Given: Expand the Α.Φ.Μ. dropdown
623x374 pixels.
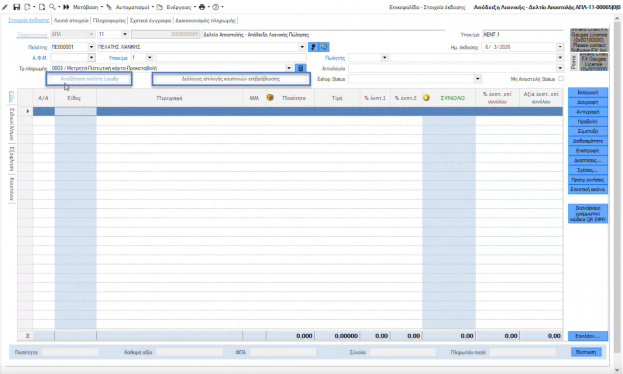Looking at the screenshot, I should click(91, 58).
